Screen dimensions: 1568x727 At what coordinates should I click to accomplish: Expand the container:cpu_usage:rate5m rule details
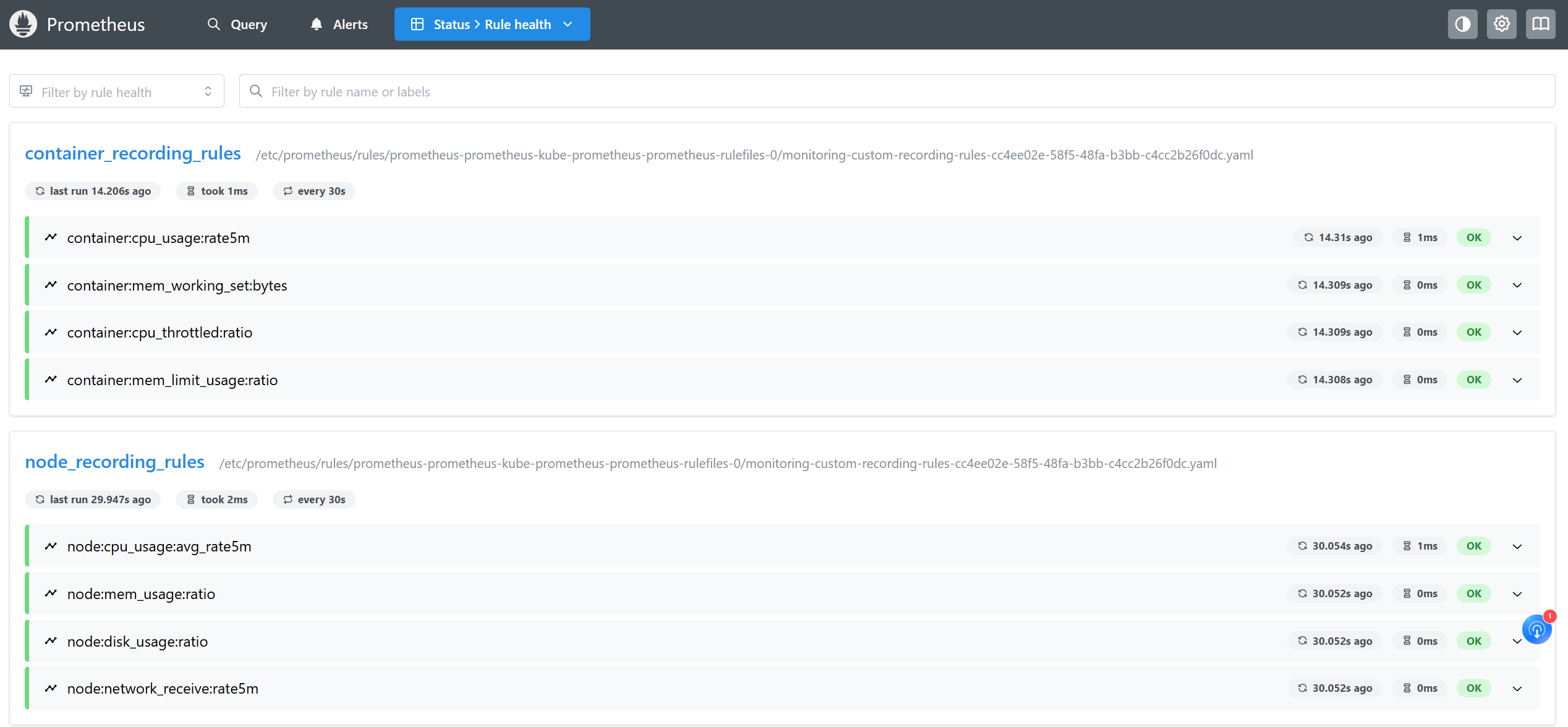point(1517,237)
